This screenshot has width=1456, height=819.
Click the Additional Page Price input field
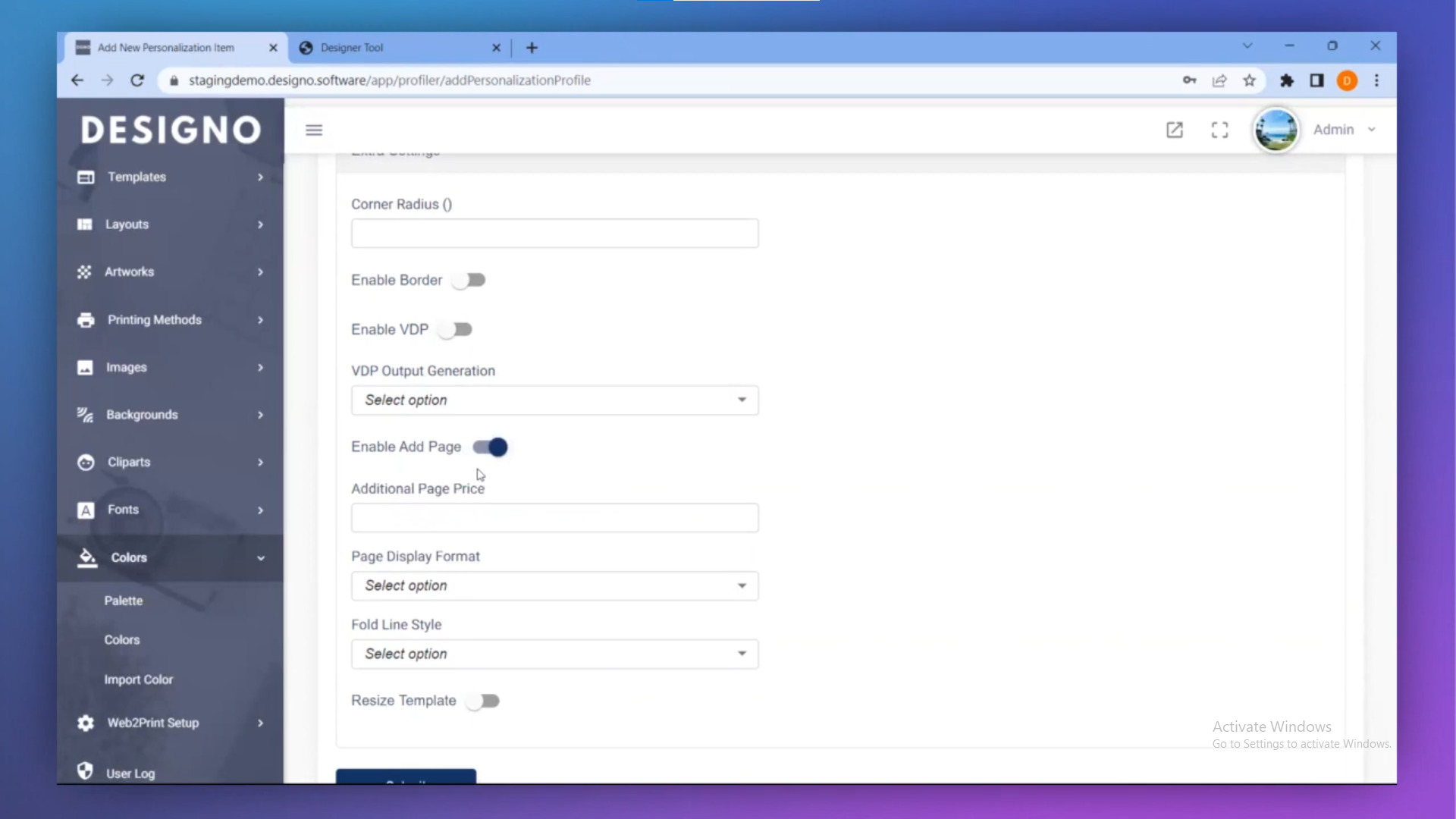point(554,518)
